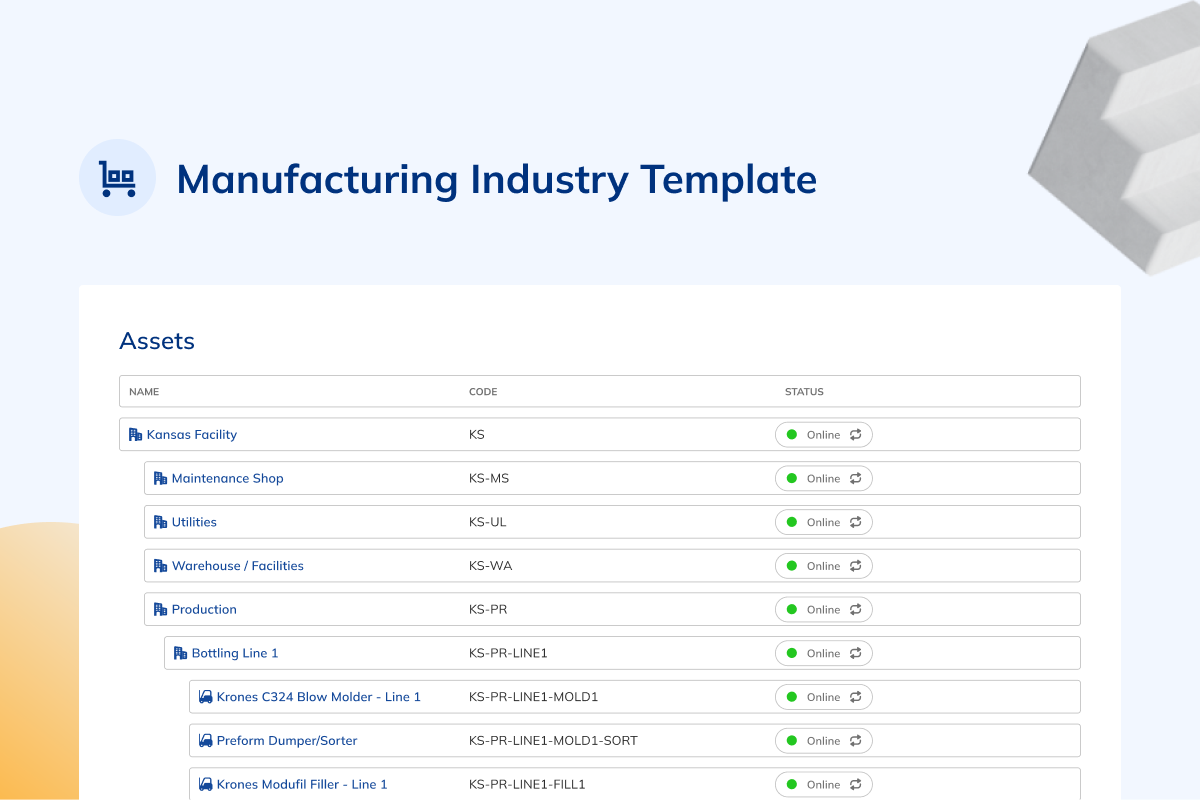The image size is (1200, 800).
Task: Click the building icon next to Maintenance Shop
Action: pyautogui.click(x=160, y=478)
